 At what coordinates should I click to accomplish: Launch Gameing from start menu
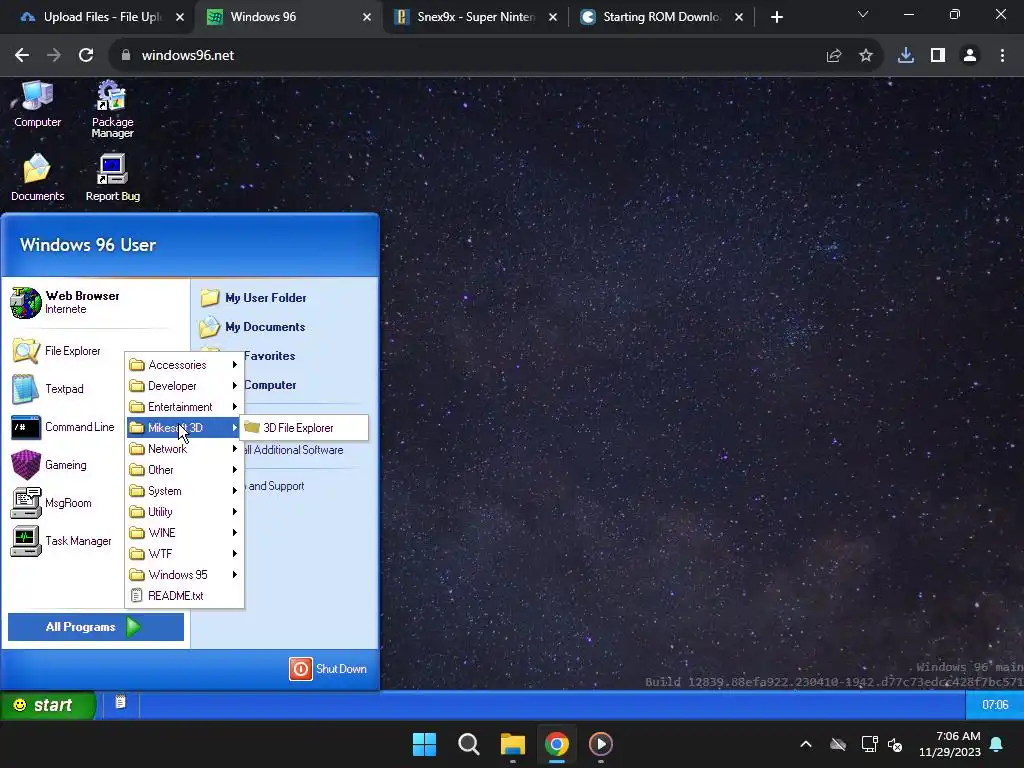(49, 465)
